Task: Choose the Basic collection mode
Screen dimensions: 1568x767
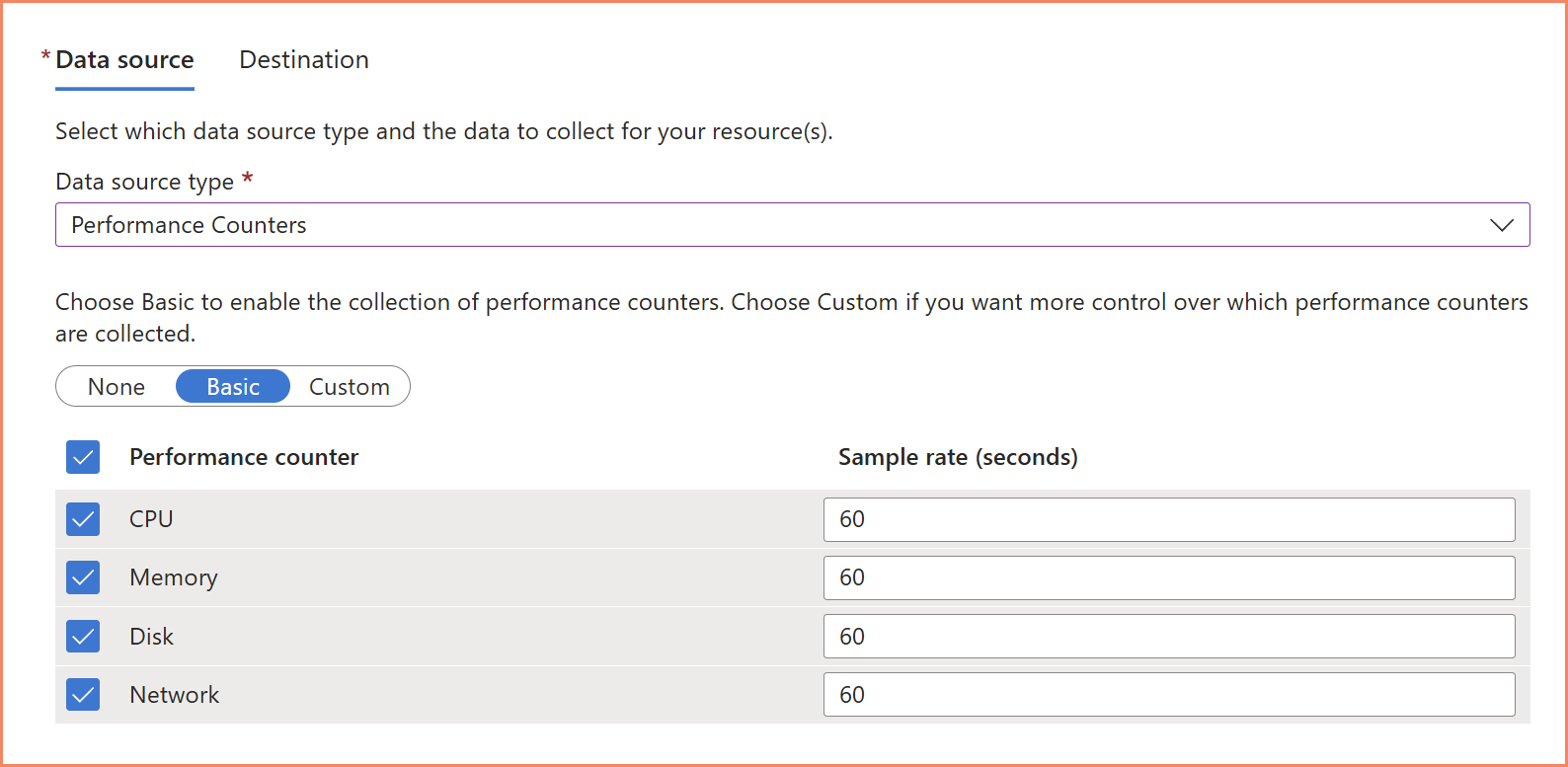Action: coord(232,386)
